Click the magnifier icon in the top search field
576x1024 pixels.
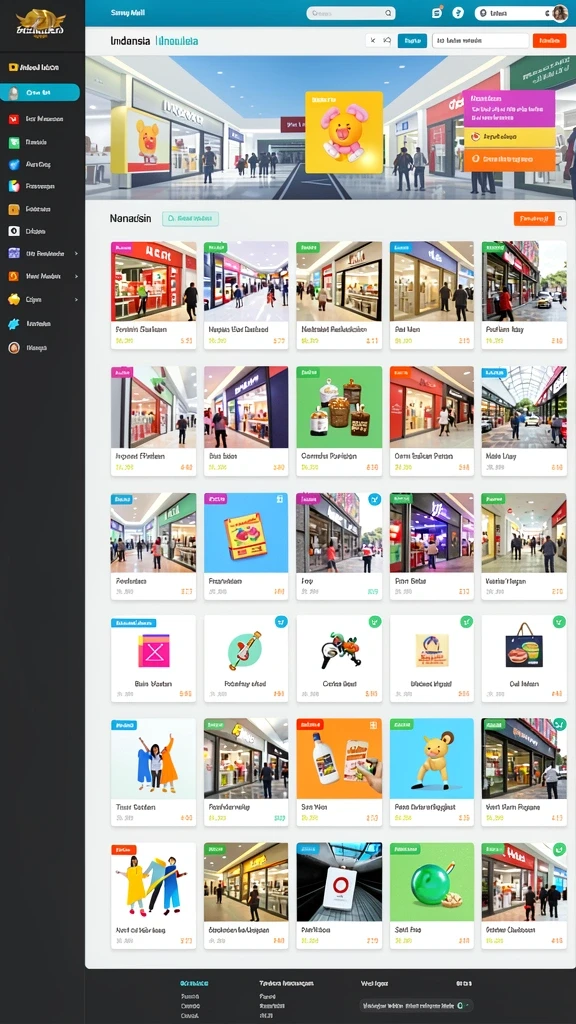tap(388, 13)
